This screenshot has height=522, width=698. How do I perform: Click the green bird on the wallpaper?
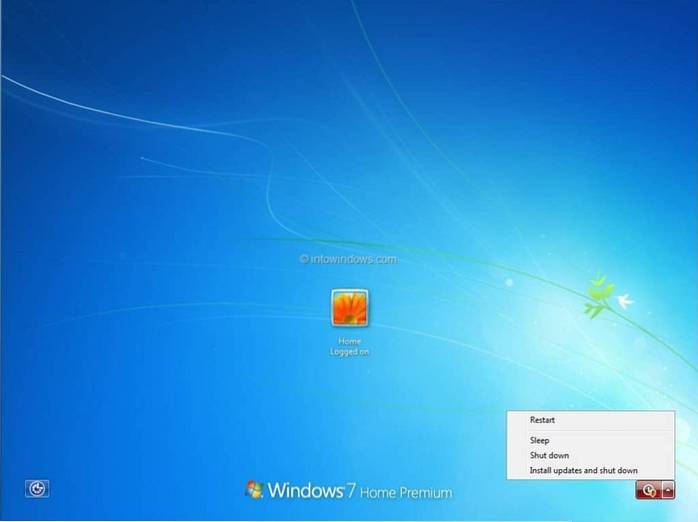click(600, 290)
